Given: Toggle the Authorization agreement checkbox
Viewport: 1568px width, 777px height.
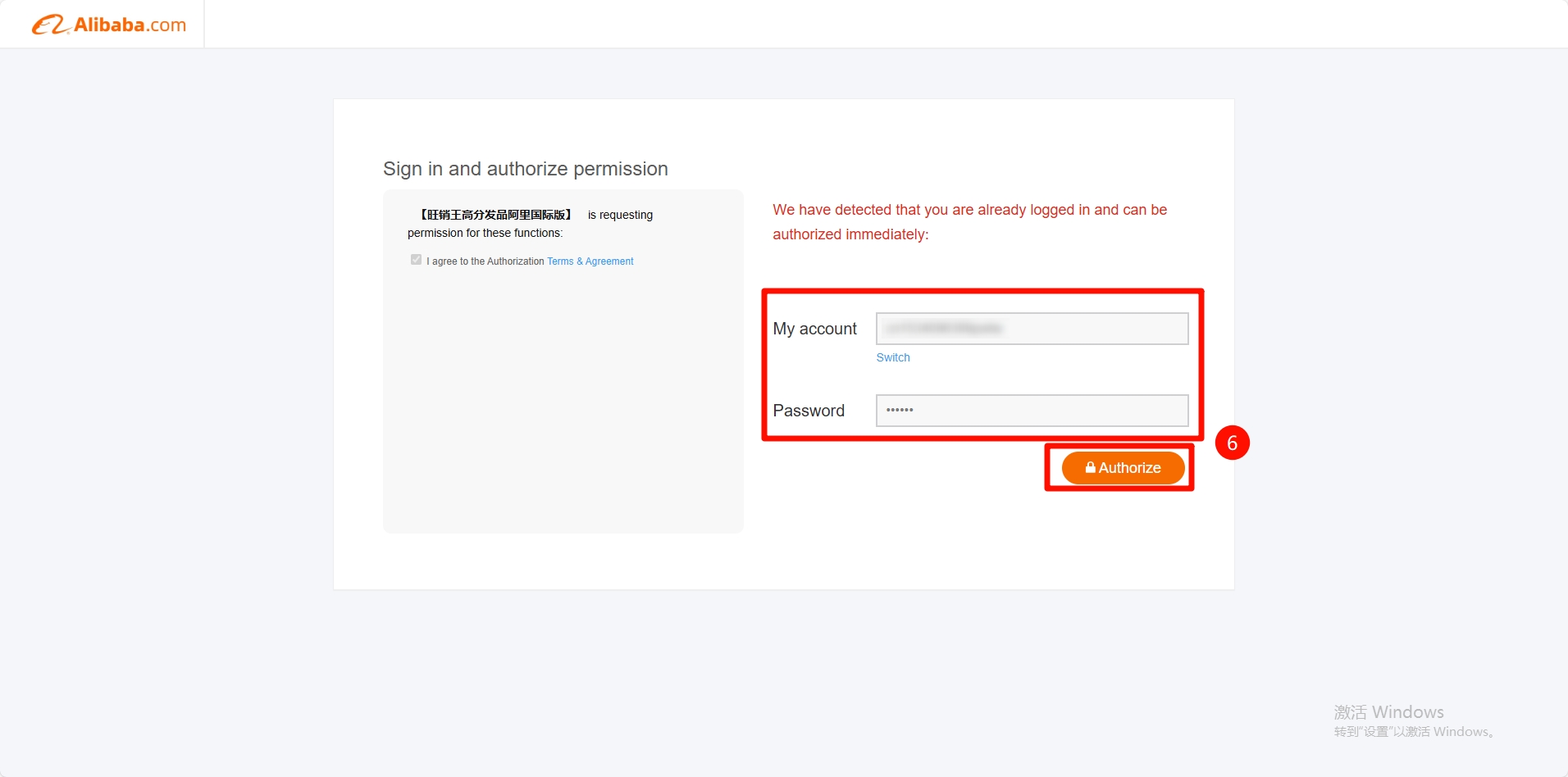Looking at the screenshot, I should point(416,260).
